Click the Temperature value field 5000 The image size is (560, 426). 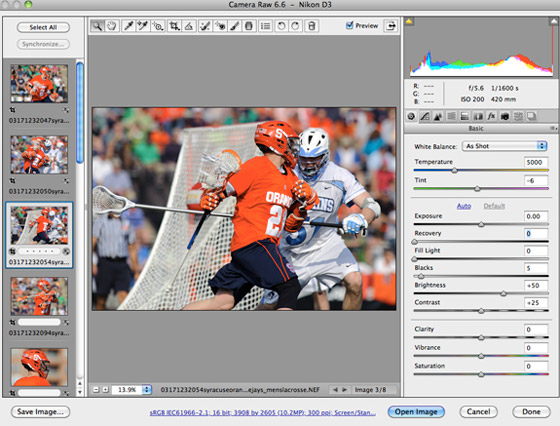536,162
